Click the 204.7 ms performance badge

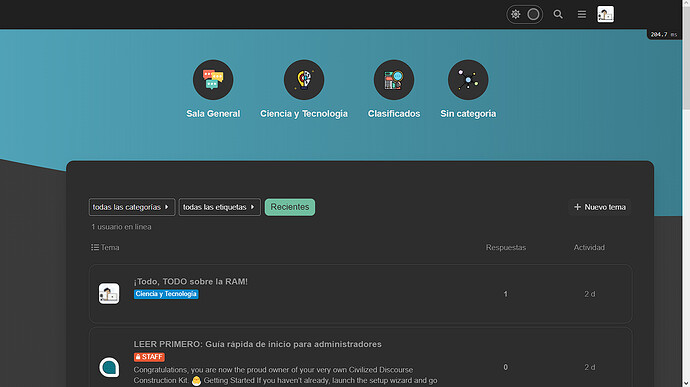tap(664, 34)
